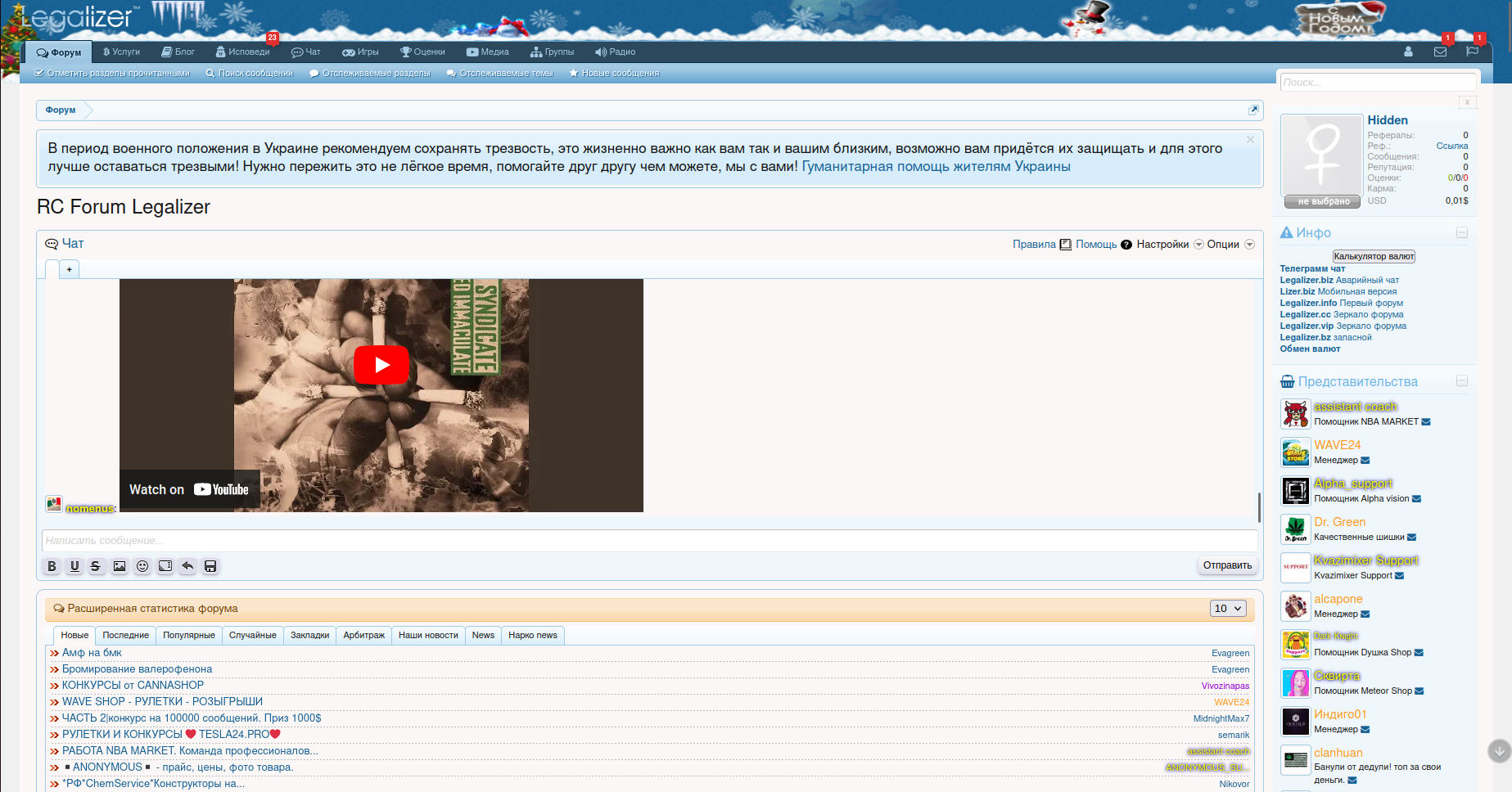The height and width of the screenshot is (792, 1512).
Task: Open the Телеграмм чат link
Action: (x=1312, y=268)
